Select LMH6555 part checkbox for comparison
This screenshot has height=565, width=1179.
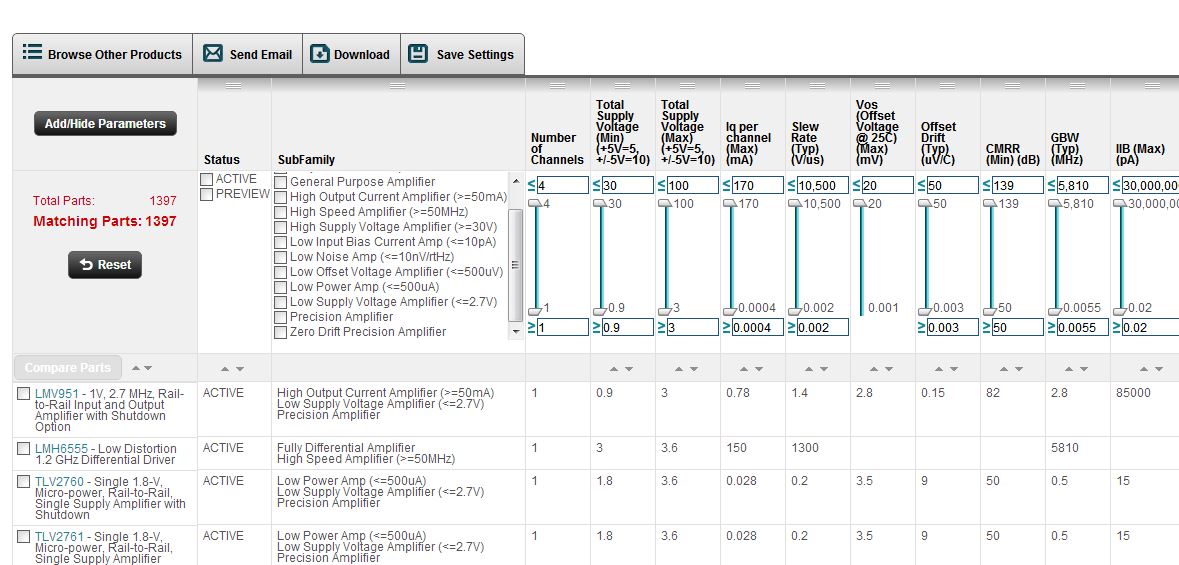pos(23,448)
